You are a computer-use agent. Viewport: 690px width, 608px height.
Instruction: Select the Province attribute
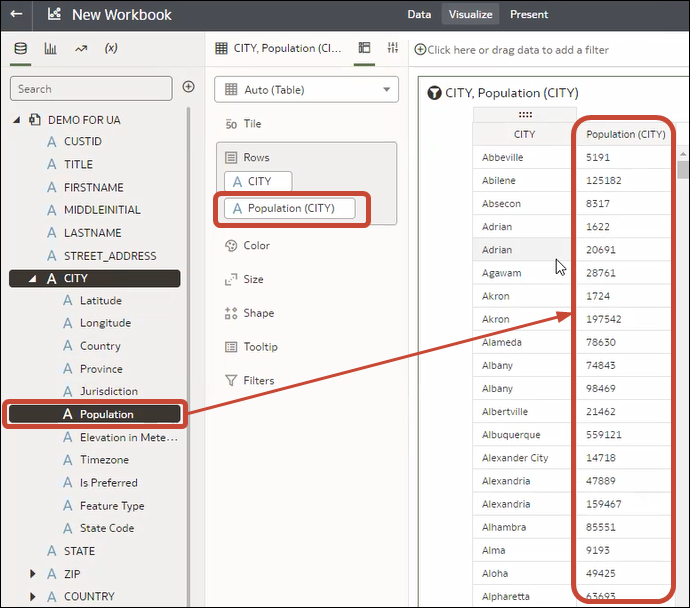click(101, 369)
